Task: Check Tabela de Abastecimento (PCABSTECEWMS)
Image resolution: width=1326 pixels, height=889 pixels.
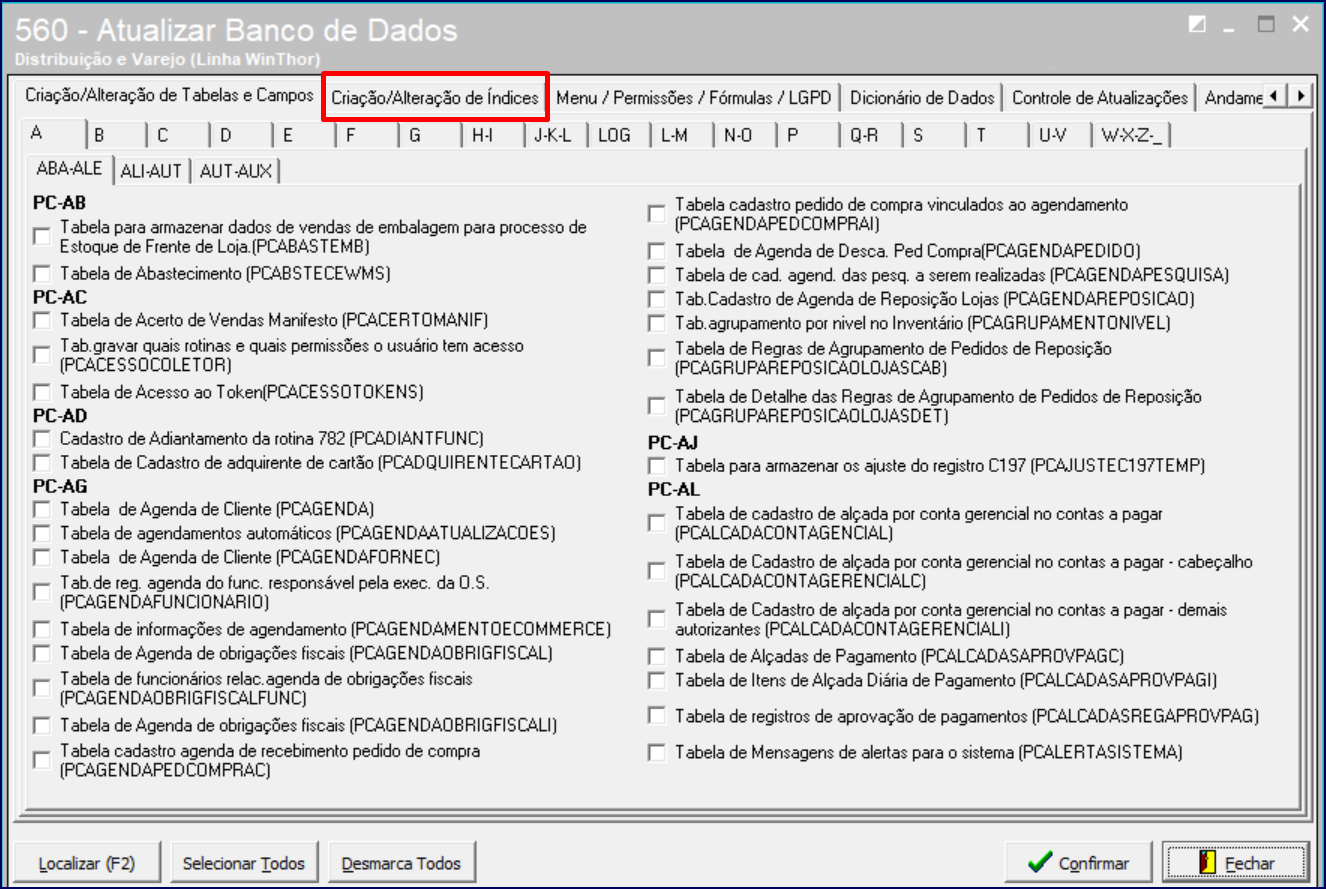Action: [x=41, y=273]
